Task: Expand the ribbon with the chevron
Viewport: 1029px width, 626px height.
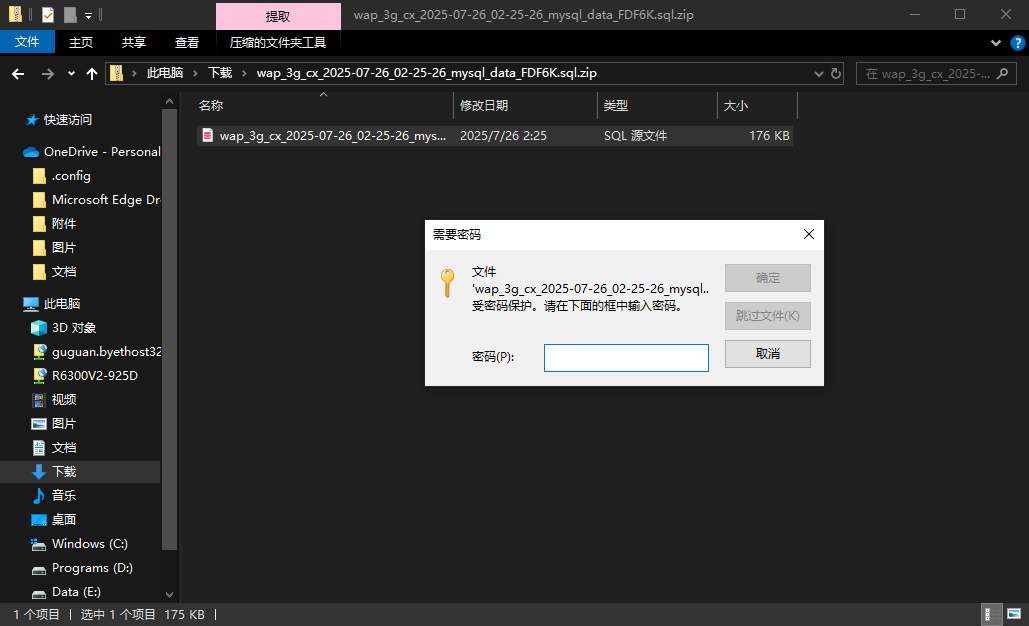Action: point(995,43)
